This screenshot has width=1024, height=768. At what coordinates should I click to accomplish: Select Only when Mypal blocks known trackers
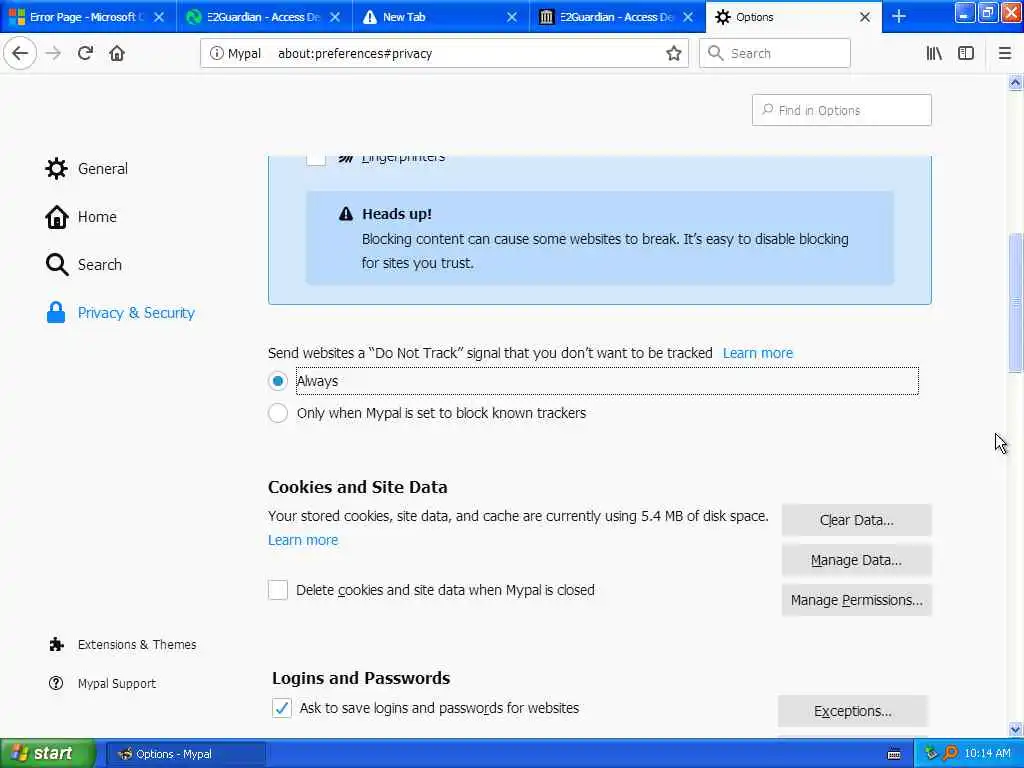point(278,413)
